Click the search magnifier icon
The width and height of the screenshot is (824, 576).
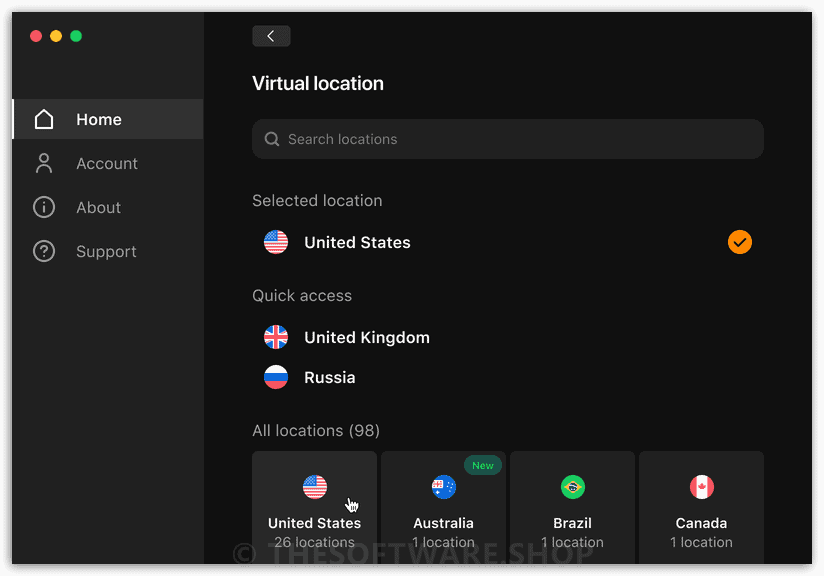point(272,139)
